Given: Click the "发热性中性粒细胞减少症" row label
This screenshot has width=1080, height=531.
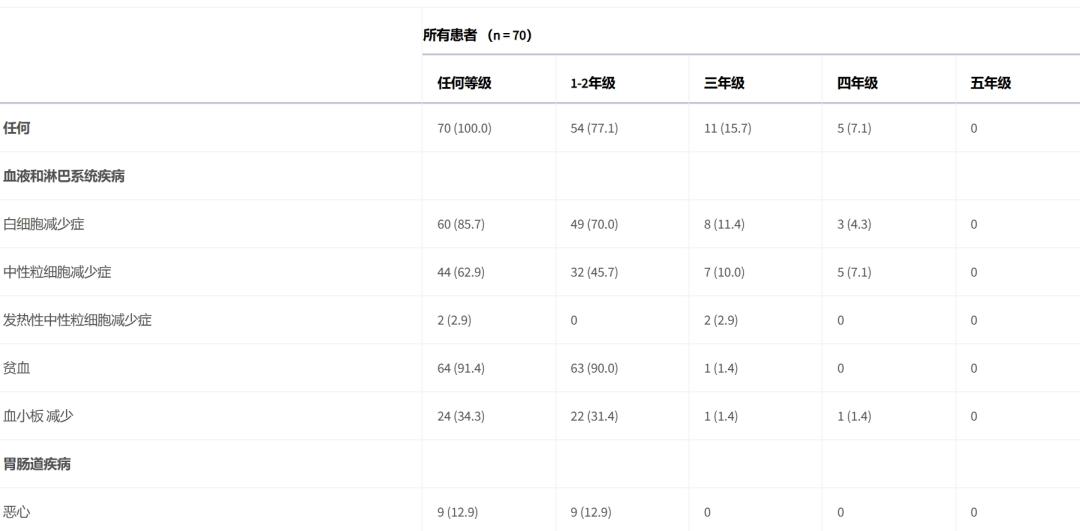Looking at the screenshot, I should [x=78, y=320].
